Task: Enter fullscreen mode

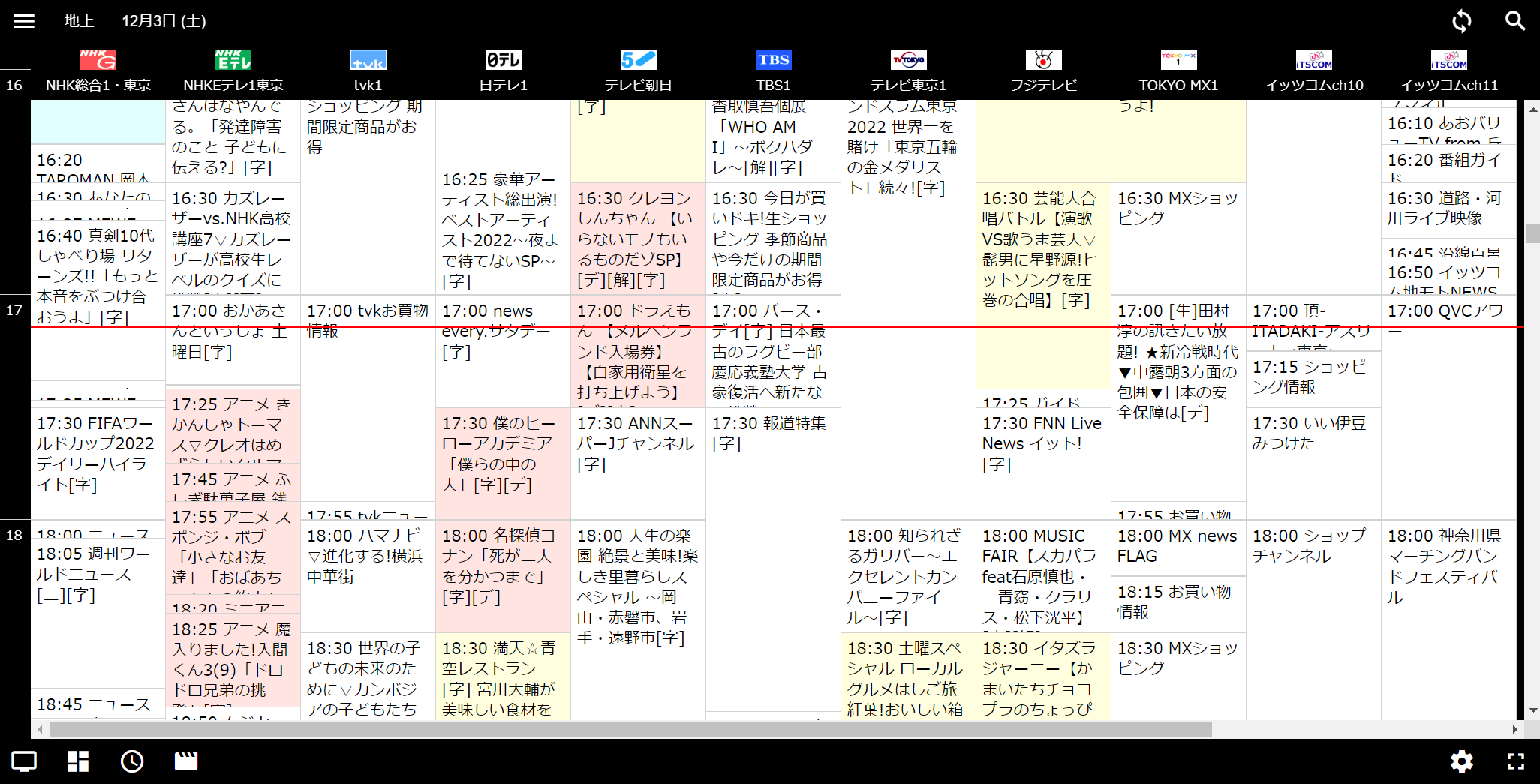Action: coord(1515,761)
